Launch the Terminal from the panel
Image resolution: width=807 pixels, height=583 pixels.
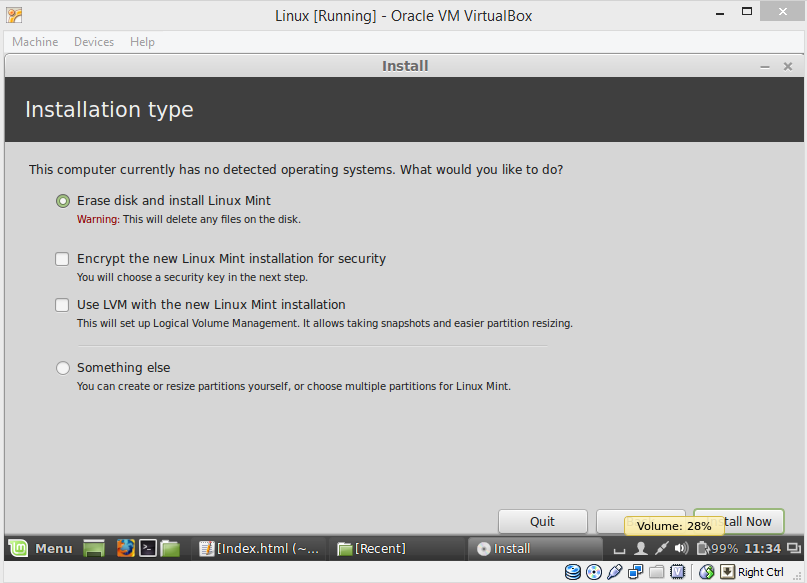point(148,549)
